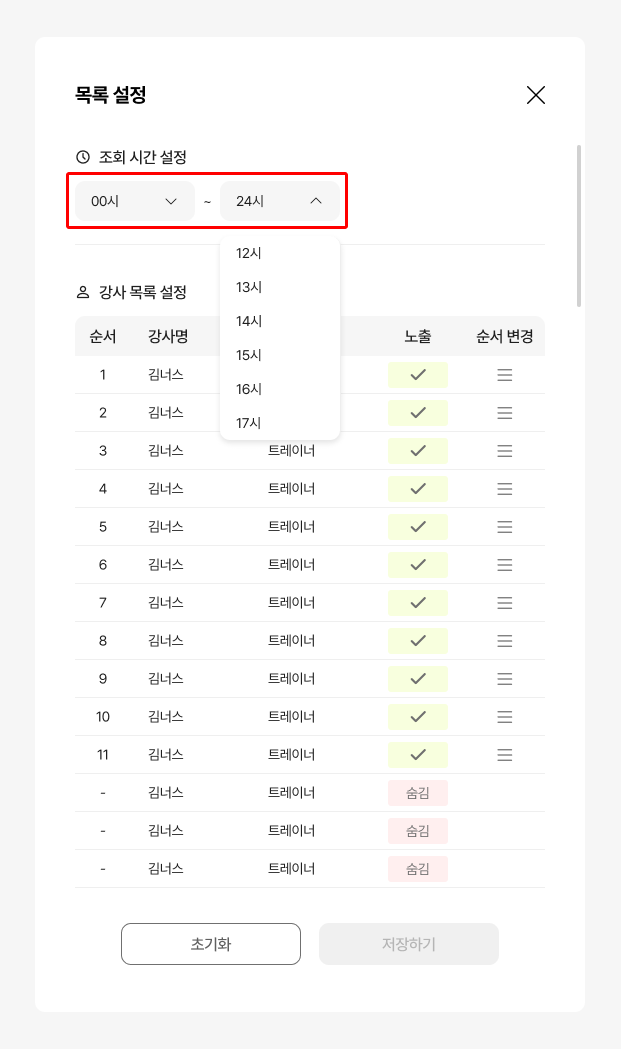Screen dimensions: 621x1049
Task: Click the person icon beside 강사 목록 설정
Action: [x=83, y=292]
